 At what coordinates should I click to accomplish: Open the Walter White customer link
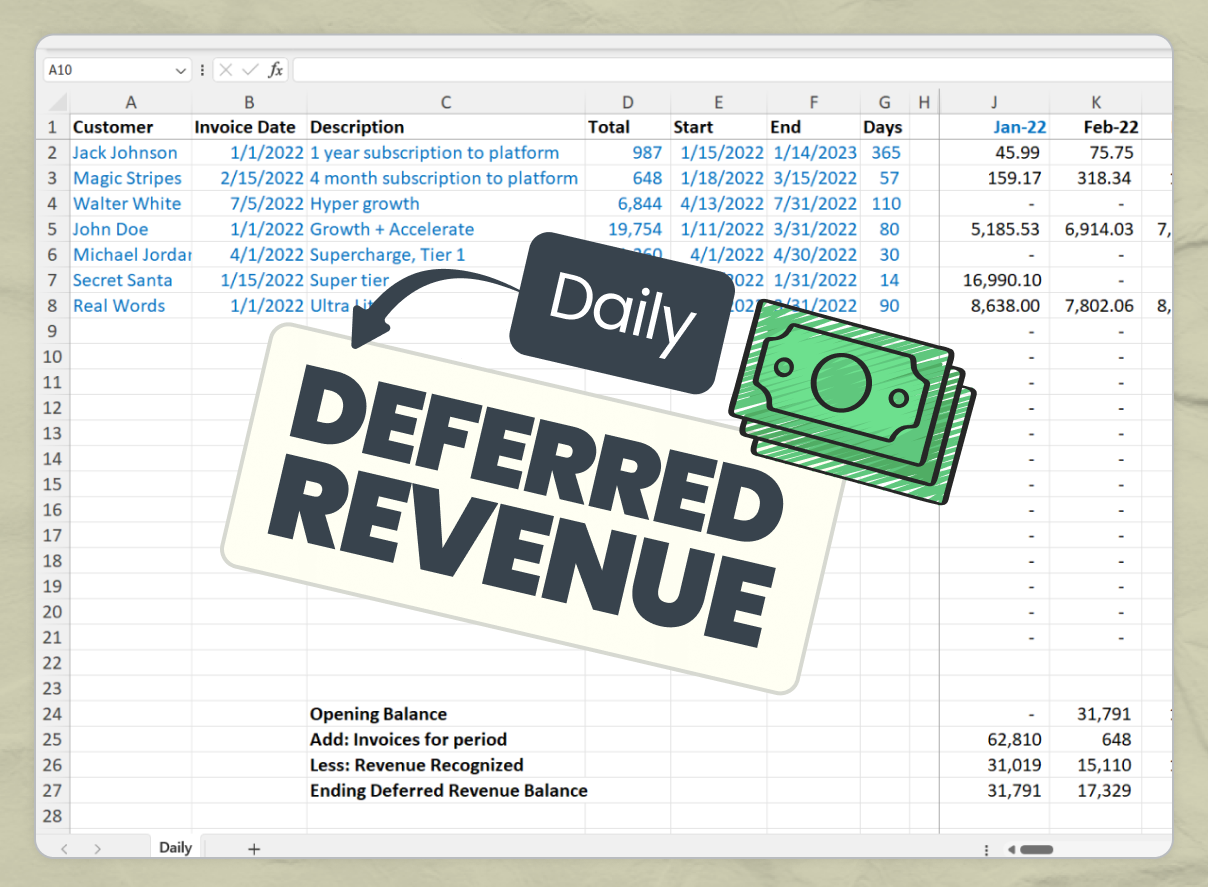pyautogui.click(x=127, y=203)
